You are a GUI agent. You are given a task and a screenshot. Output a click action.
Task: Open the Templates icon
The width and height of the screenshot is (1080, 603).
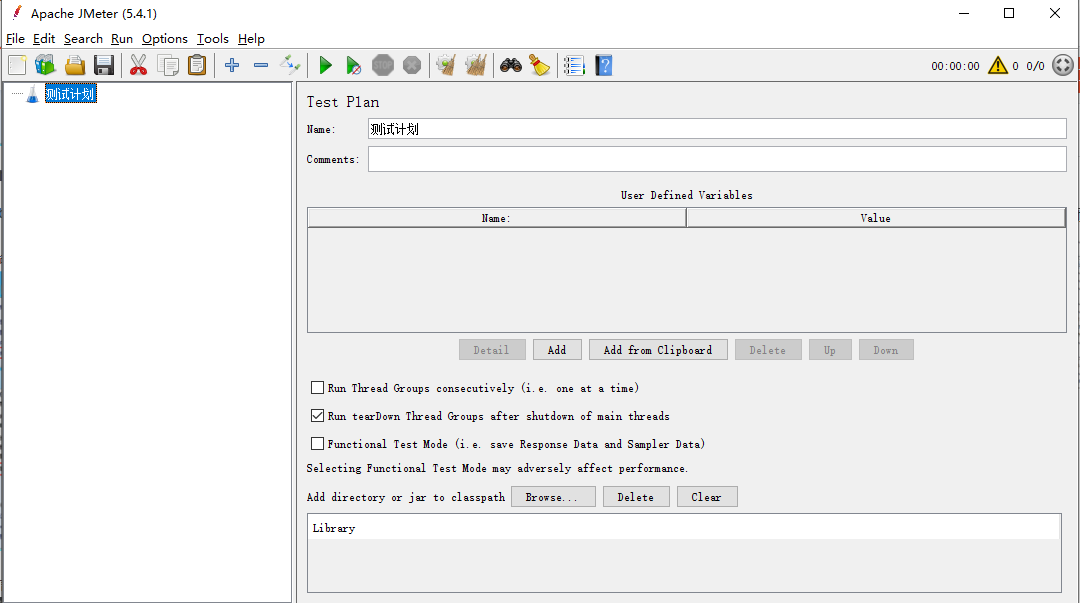pos(45,65)
